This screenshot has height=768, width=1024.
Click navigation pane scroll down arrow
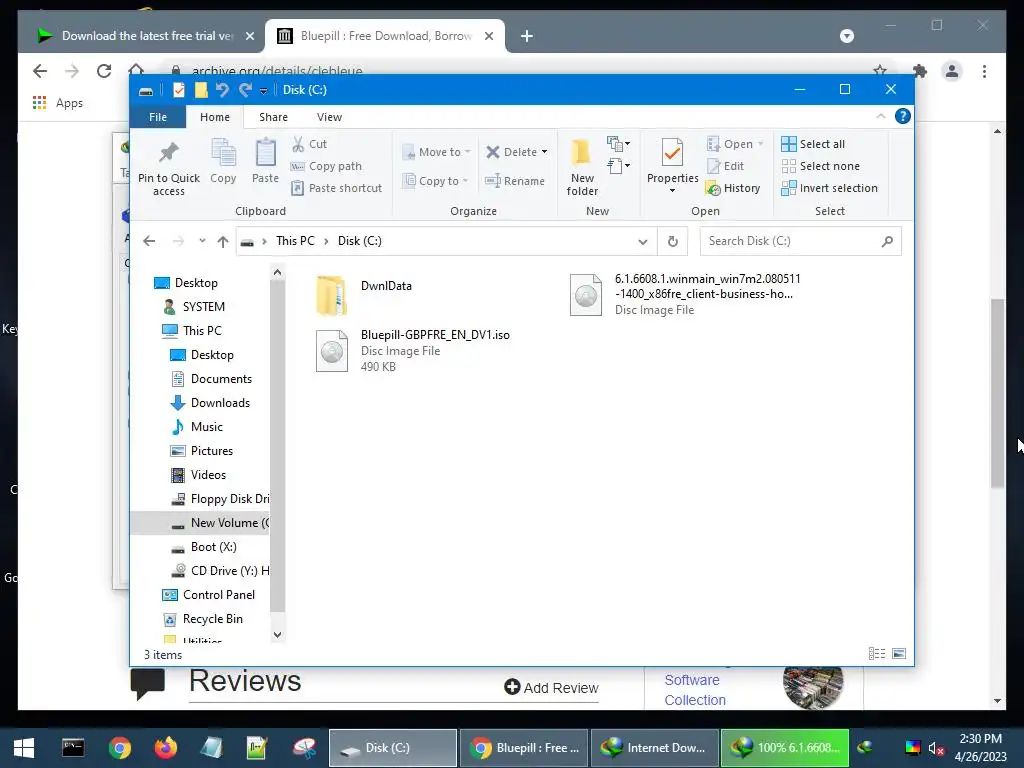(278, 634)
